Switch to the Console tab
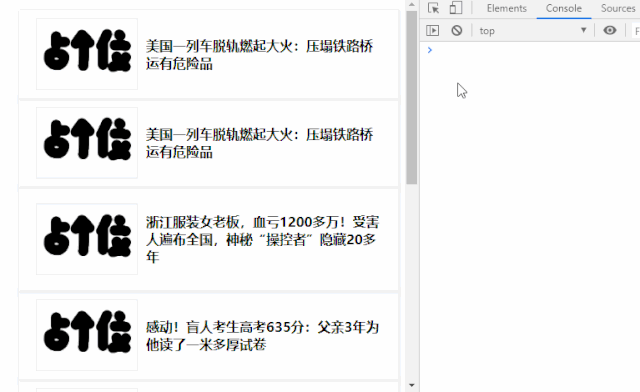The width and height of the screenshot is (640, 392). [x=564, y=9]
